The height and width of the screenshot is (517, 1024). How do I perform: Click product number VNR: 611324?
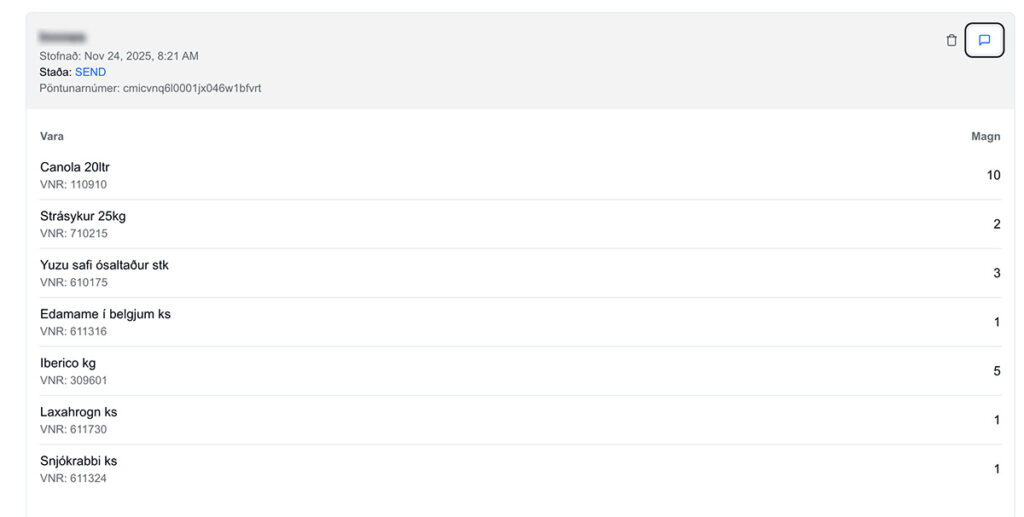(73, 479)
